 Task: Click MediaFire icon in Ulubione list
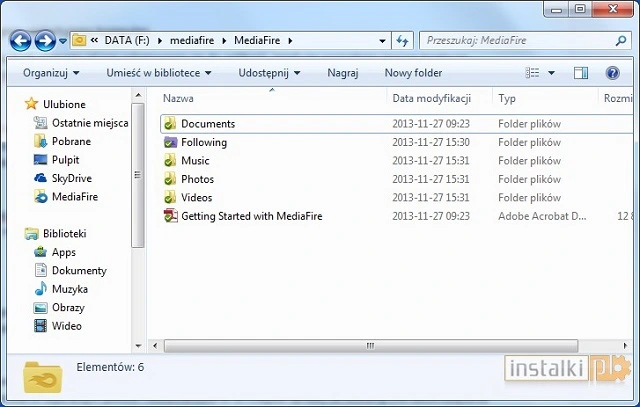[x=40, y=197]
